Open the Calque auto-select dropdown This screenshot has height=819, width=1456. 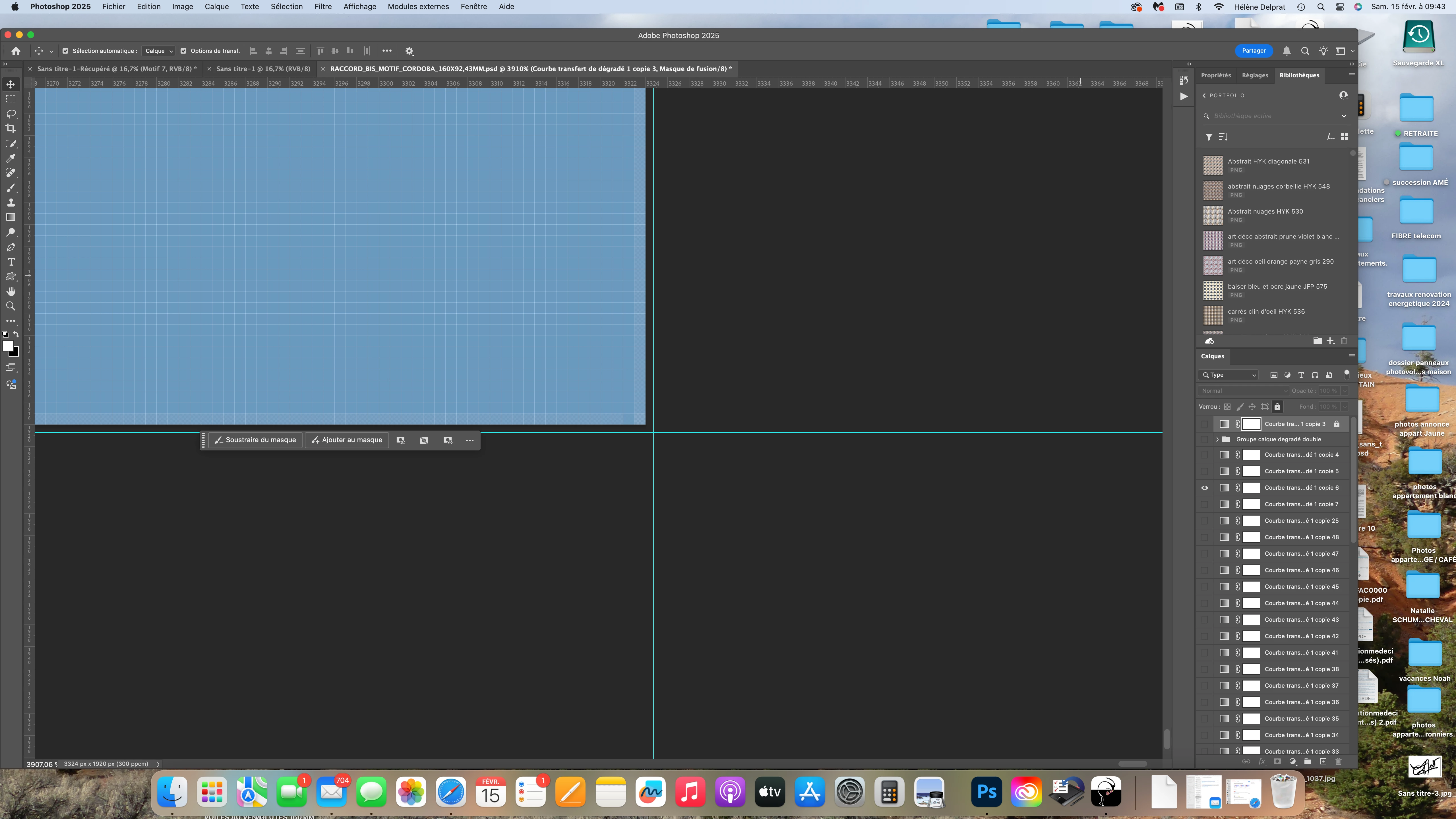[x=159, y=51]
